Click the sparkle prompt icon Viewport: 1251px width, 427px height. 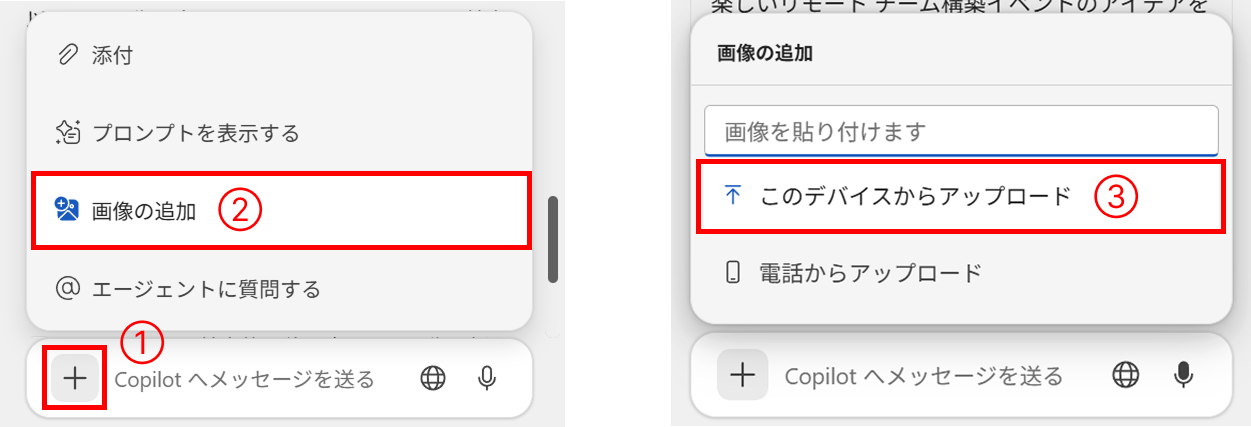68,132
